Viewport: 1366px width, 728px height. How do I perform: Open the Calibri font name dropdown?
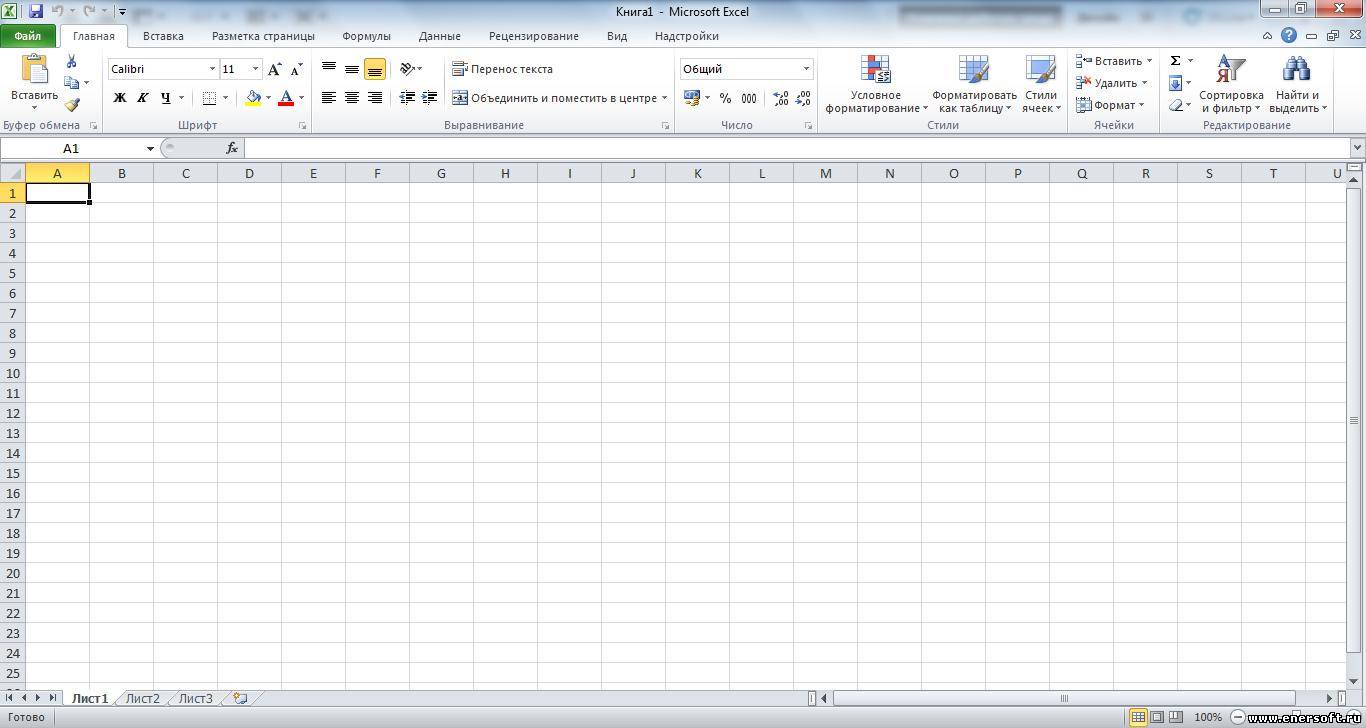(x=212, y=69)
